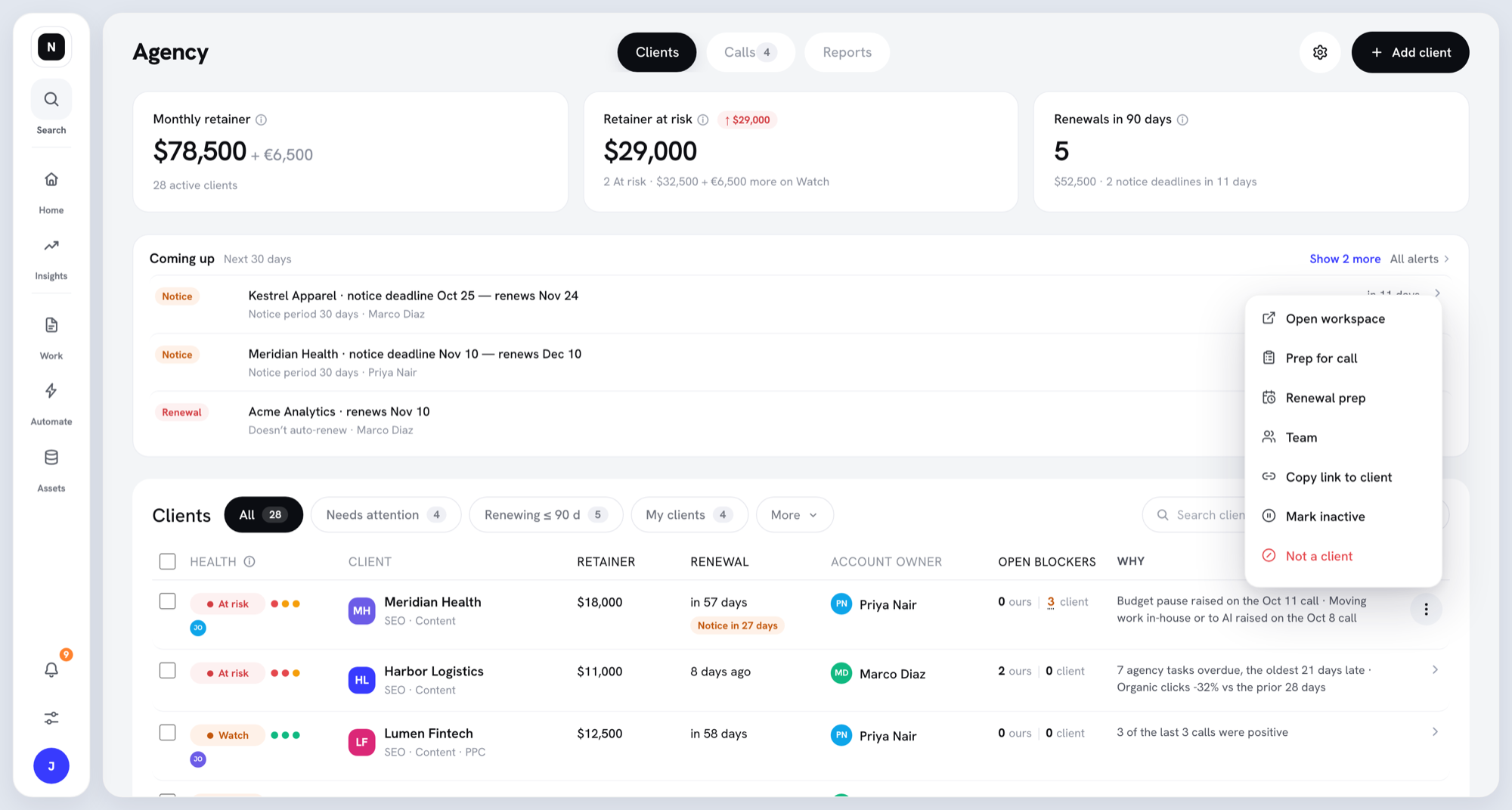Open notifications bell
This screenshot has height=810, width=1512.
pos(51,669)
